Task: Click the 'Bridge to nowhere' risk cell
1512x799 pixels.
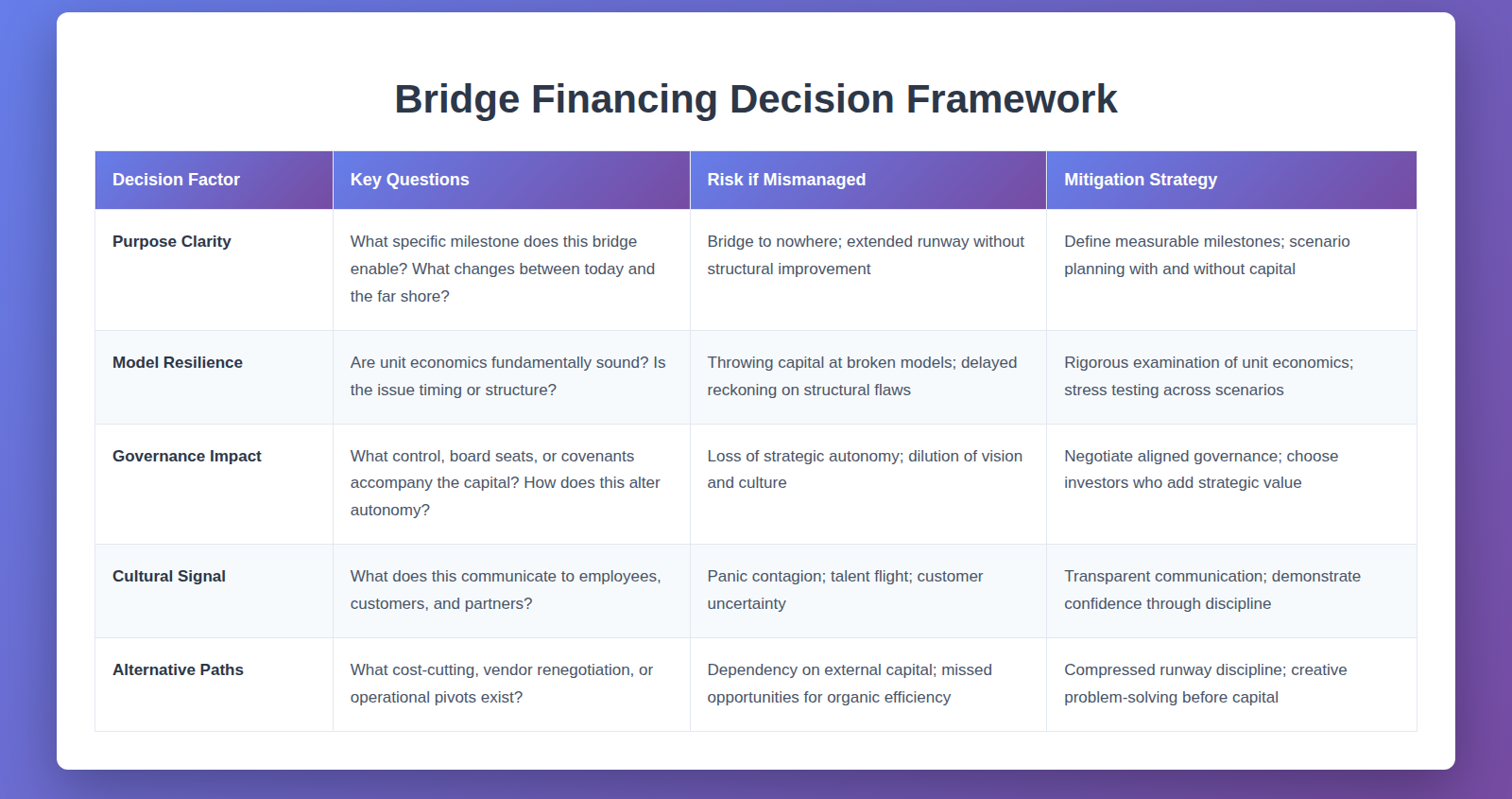Action: (866, 255)
